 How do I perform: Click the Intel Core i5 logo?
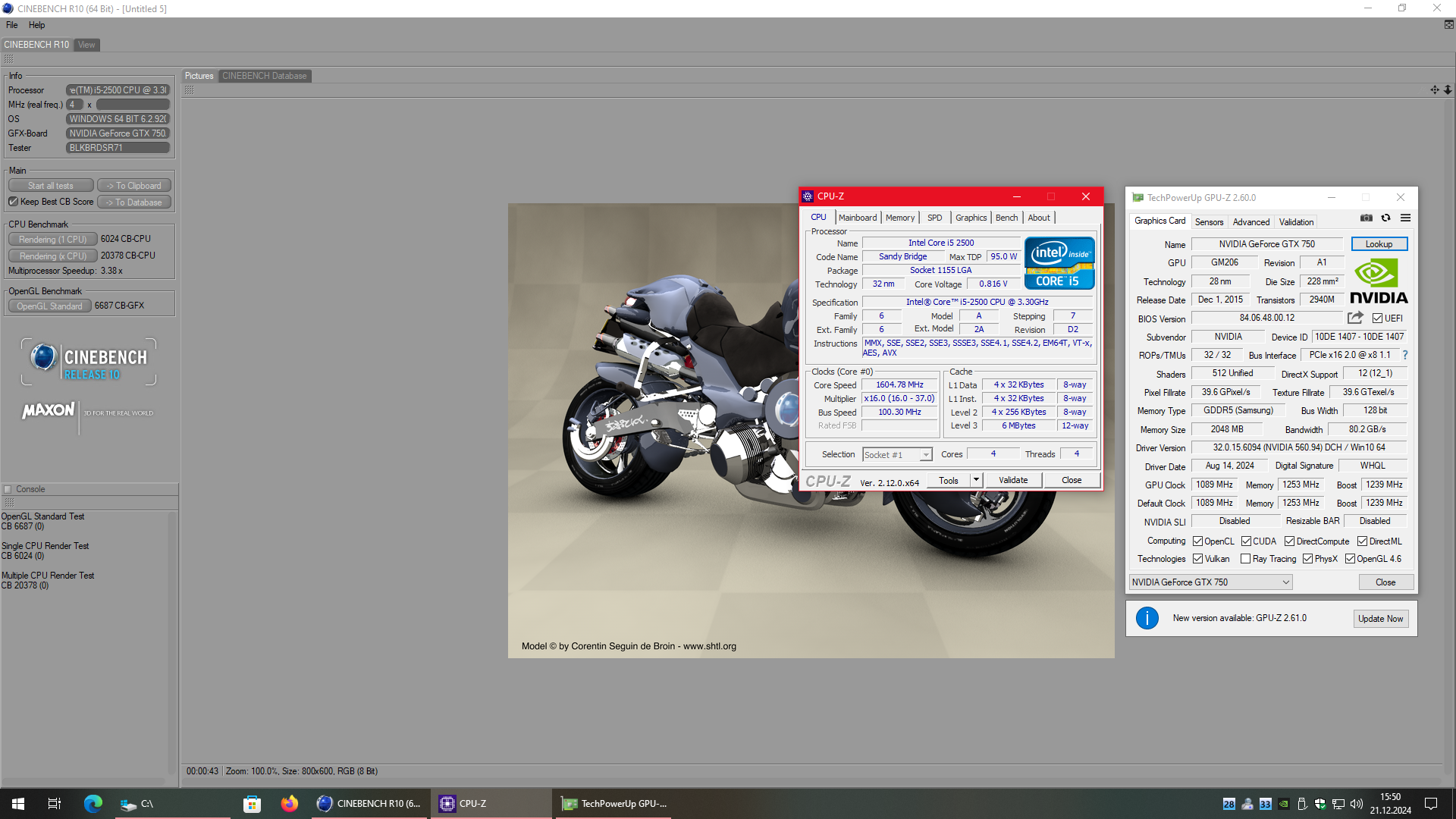click(1059, 262)
